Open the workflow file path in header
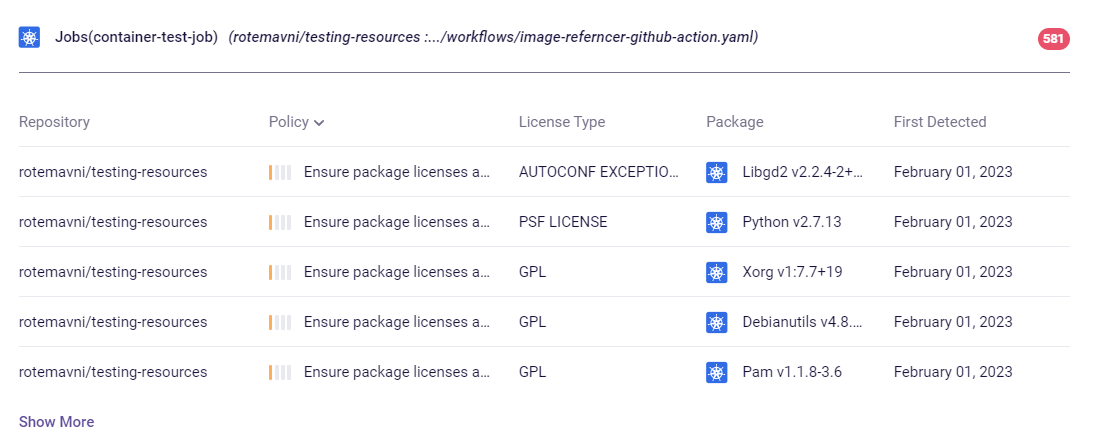This screenshot has width=1106, height=443. tap(493, 38)
